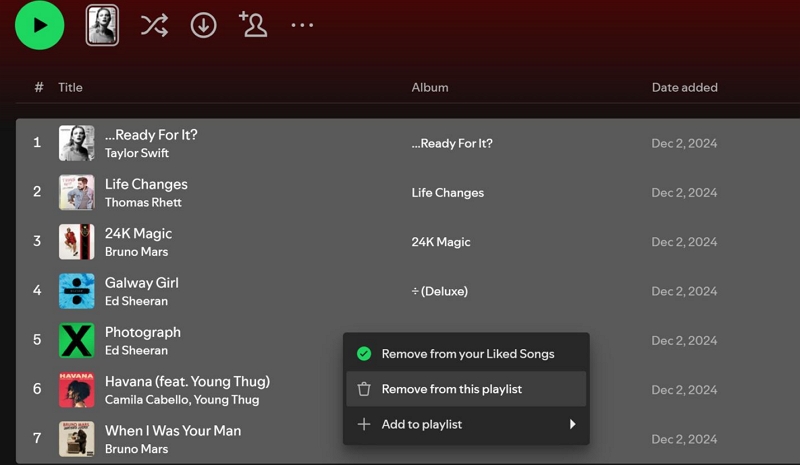Open the Taylor Swift artist link
The image size is (800, 465).
[x=137, y=153]
